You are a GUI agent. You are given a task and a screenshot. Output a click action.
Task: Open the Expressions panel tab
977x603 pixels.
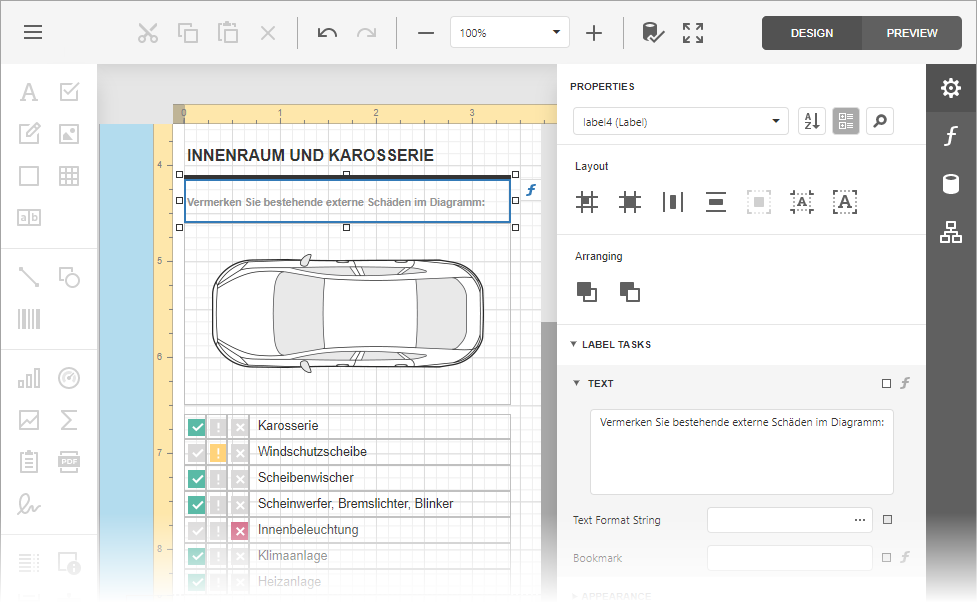click(951, 136)
